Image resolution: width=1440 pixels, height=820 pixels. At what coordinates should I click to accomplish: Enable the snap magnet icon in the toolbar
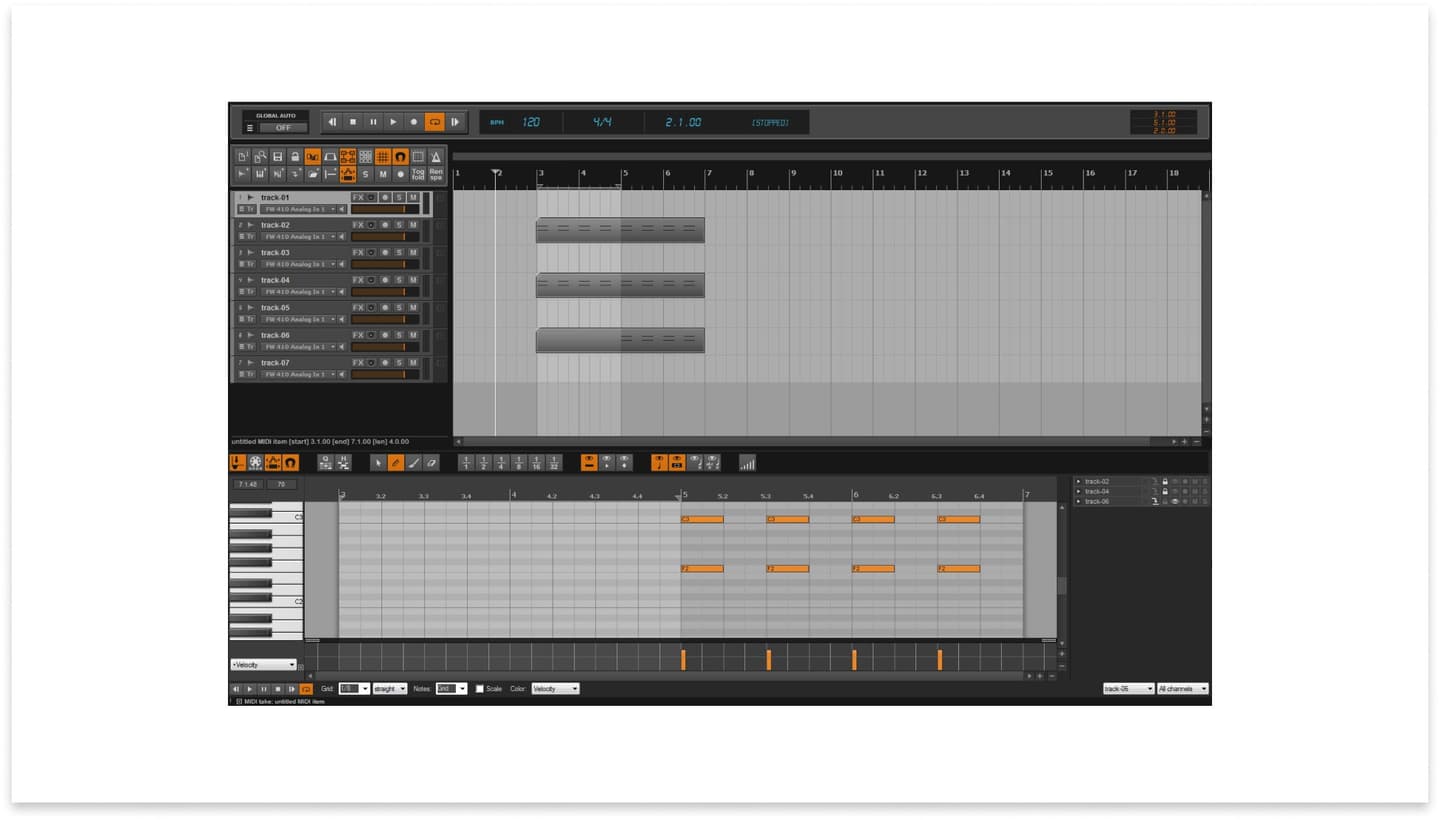pos(401,158)
